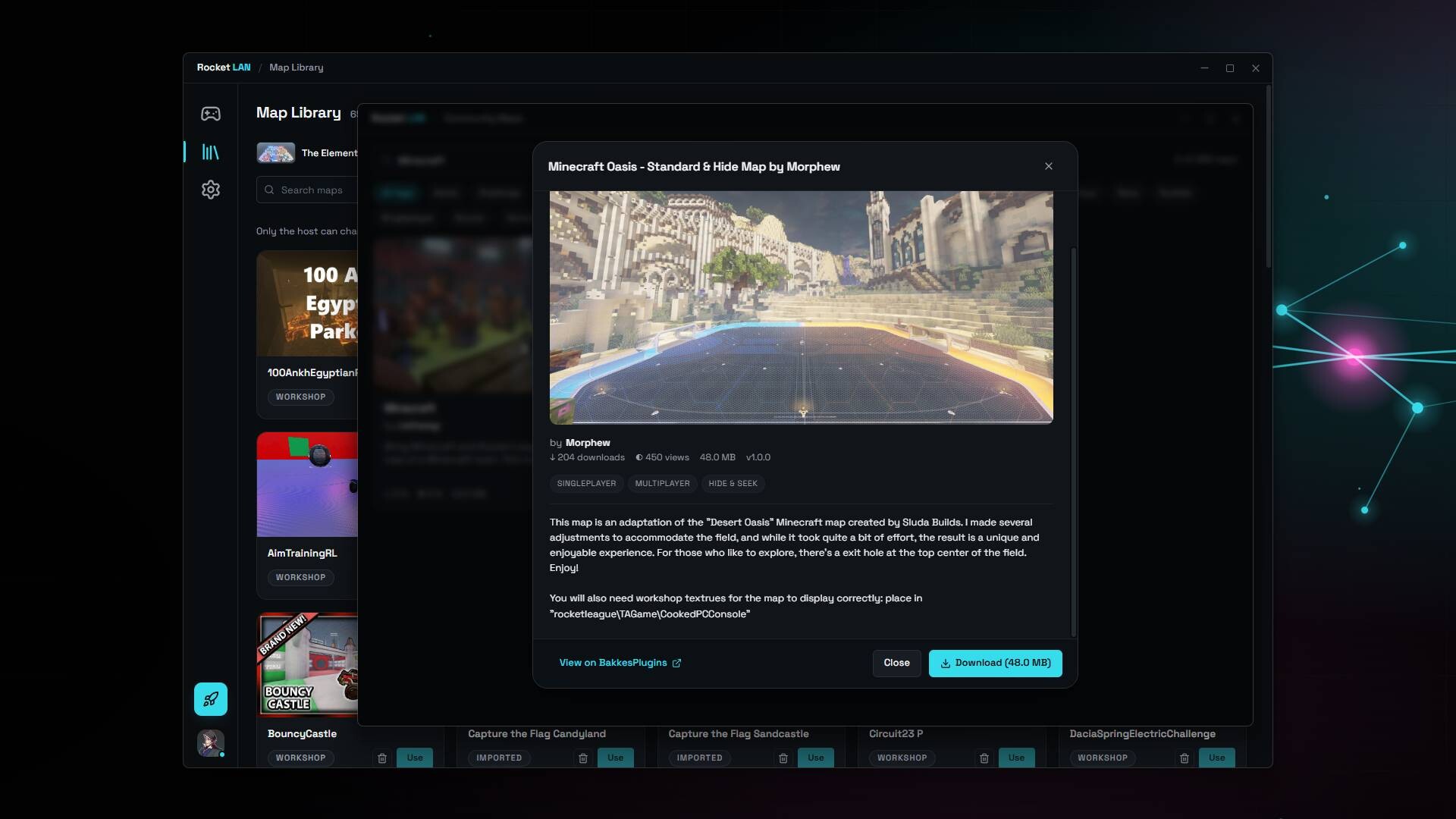Click the 450 views stat
The width and height of the screenshot is (1456, 819).
pos(663,457)
